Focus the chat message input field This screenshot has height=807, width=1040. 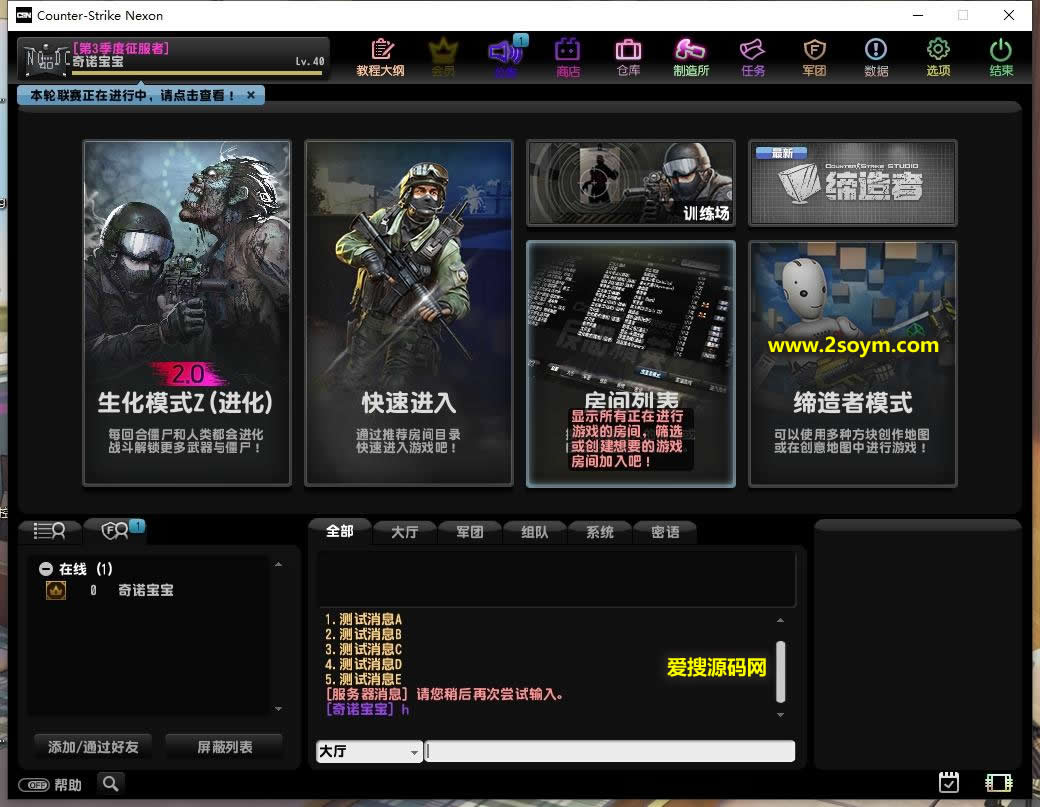(610, 751)
